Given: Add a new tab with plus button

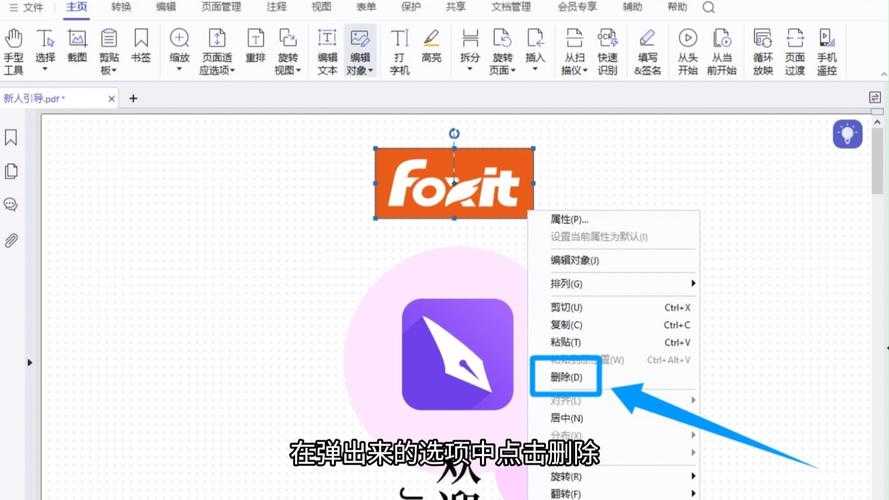Looking at the screenshot, I should (x=133, y=98).
